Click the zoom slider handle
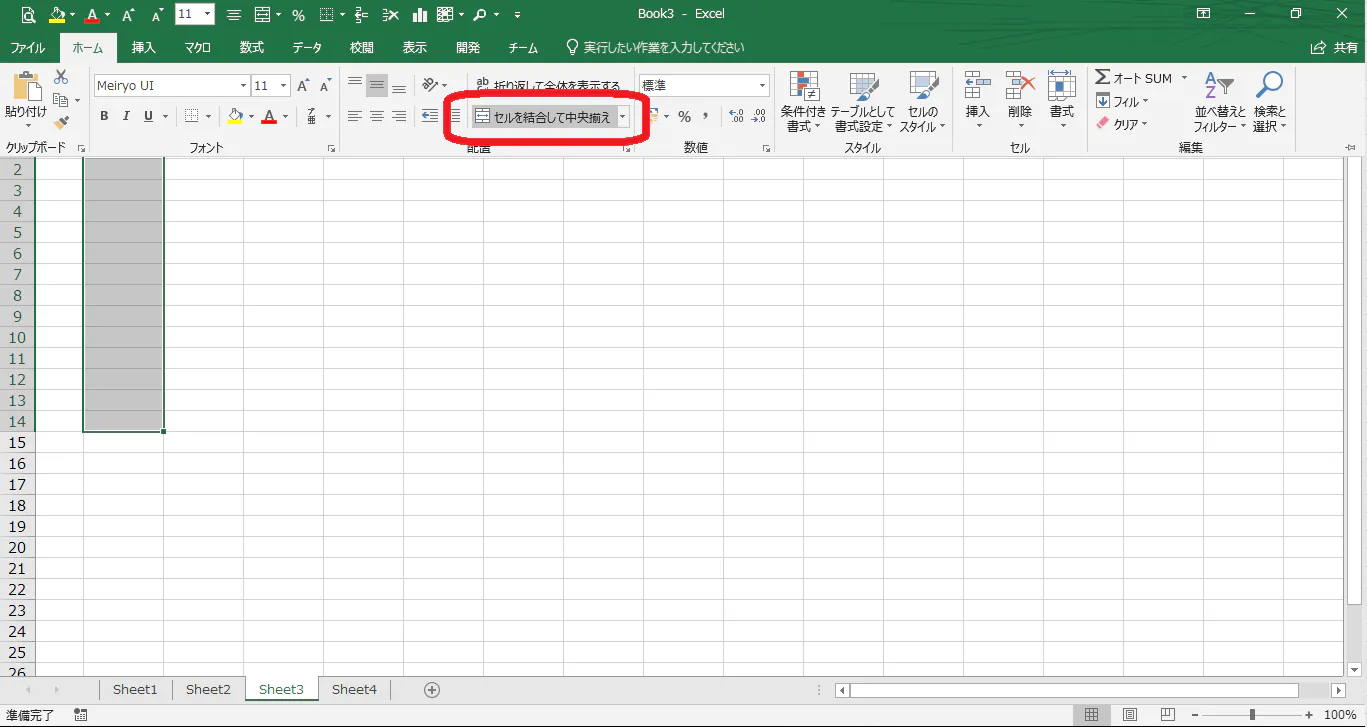This screenshot has height=727, width=1367. [x=1252, y=715]
